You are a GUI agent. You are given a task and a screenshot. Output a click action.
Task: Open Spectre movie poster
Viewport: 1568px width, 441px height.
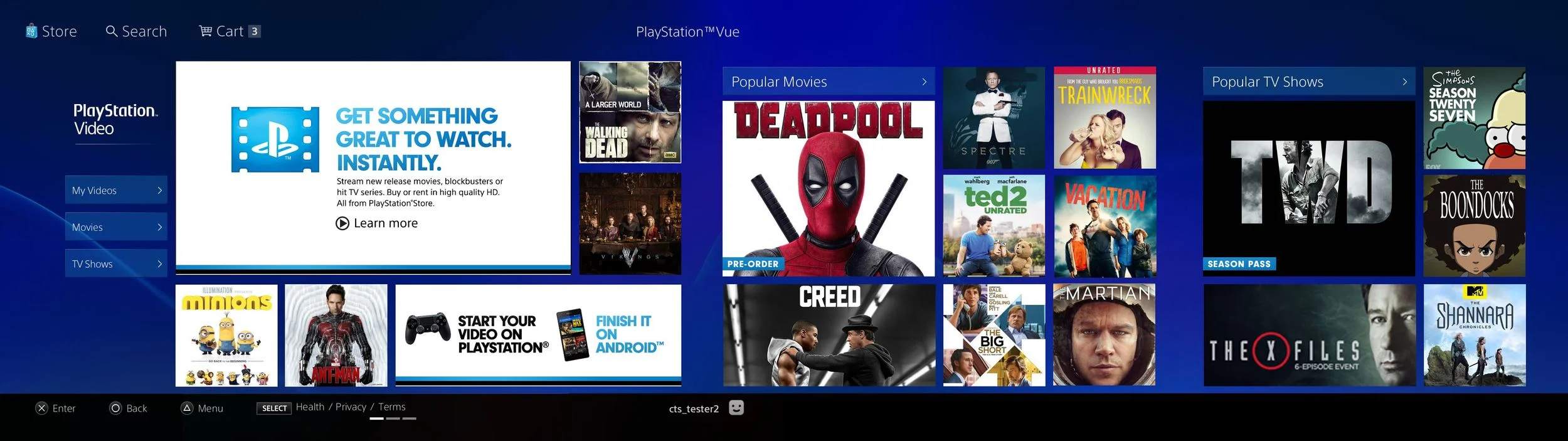coord(994,118)
